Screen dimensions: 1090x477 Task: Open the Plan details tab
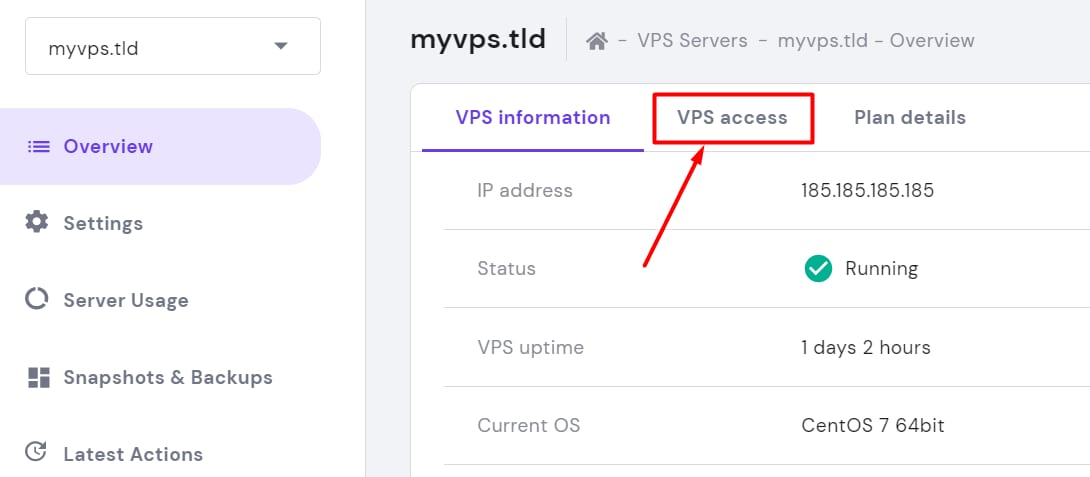[x=909, y=118]
